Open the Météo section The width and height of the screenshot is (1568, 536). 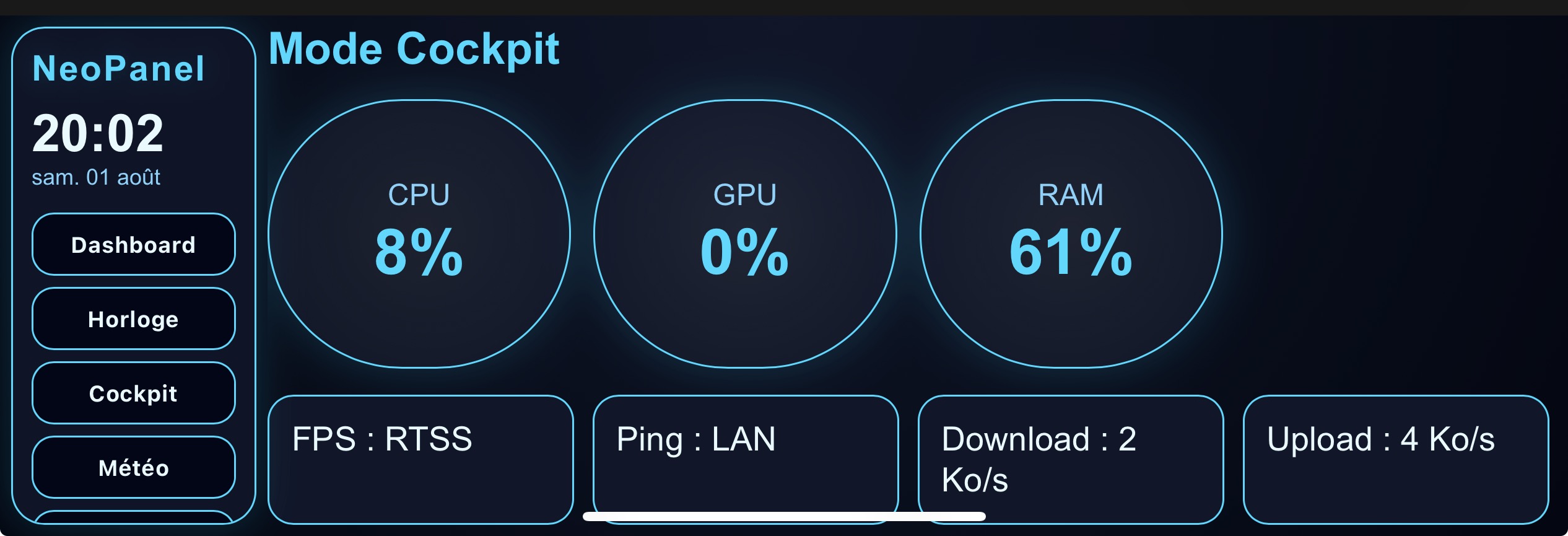[x=134, y=467]
